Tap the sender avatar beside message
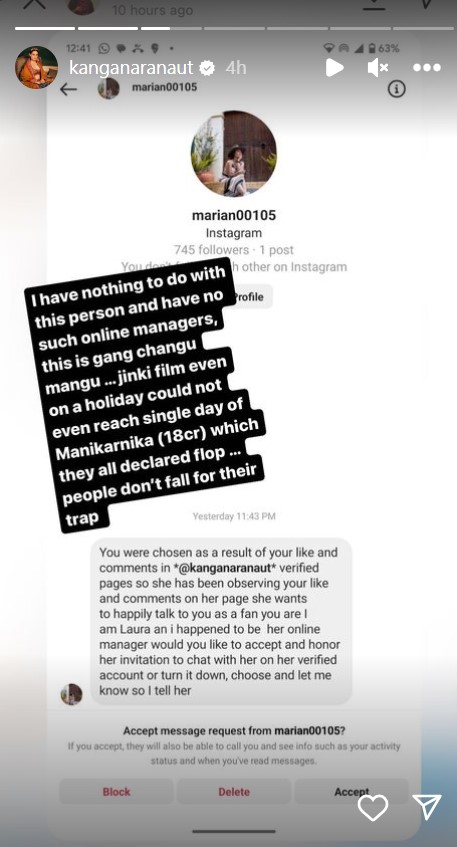457x847 pixels. tap(71, 694)
